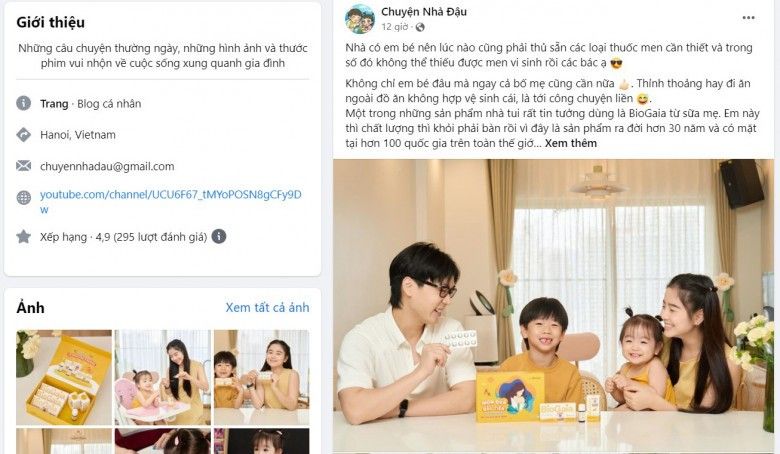Screen dimensions: 780x454
Task: Click the Chuyện Nhà Đậu page name
Action: [424, 11]
